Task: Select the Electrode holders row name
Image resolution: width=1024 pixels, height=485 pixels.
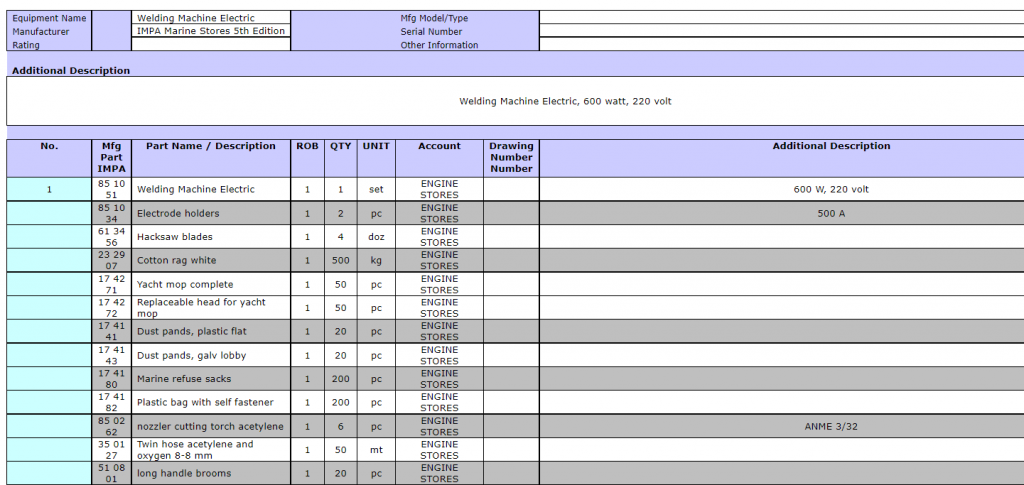Action: 178,213
